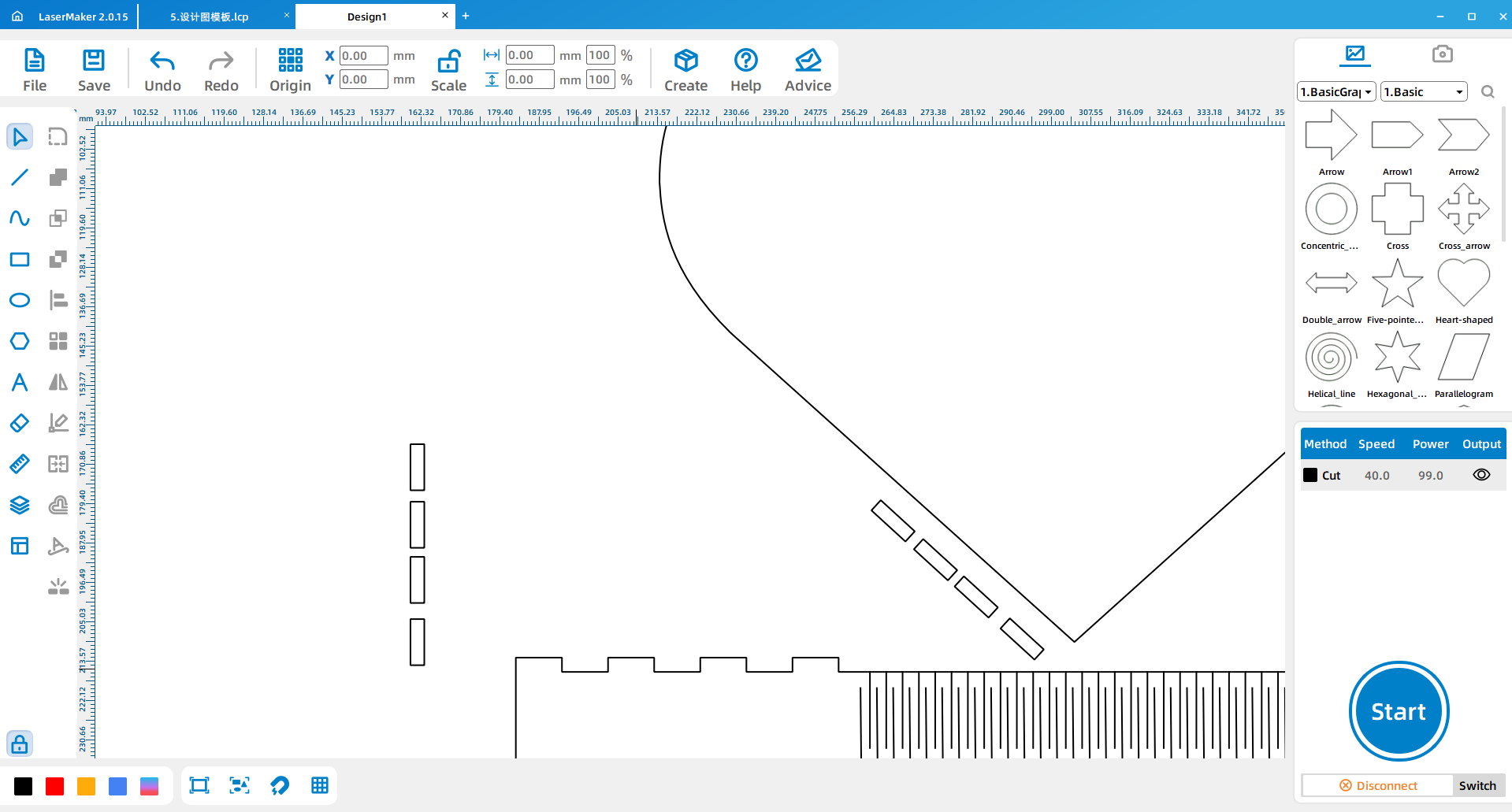Switch to the 5.设计图模板.lcp tab
The height and width of the screenshot is (812, 1512).
(210, 17)
